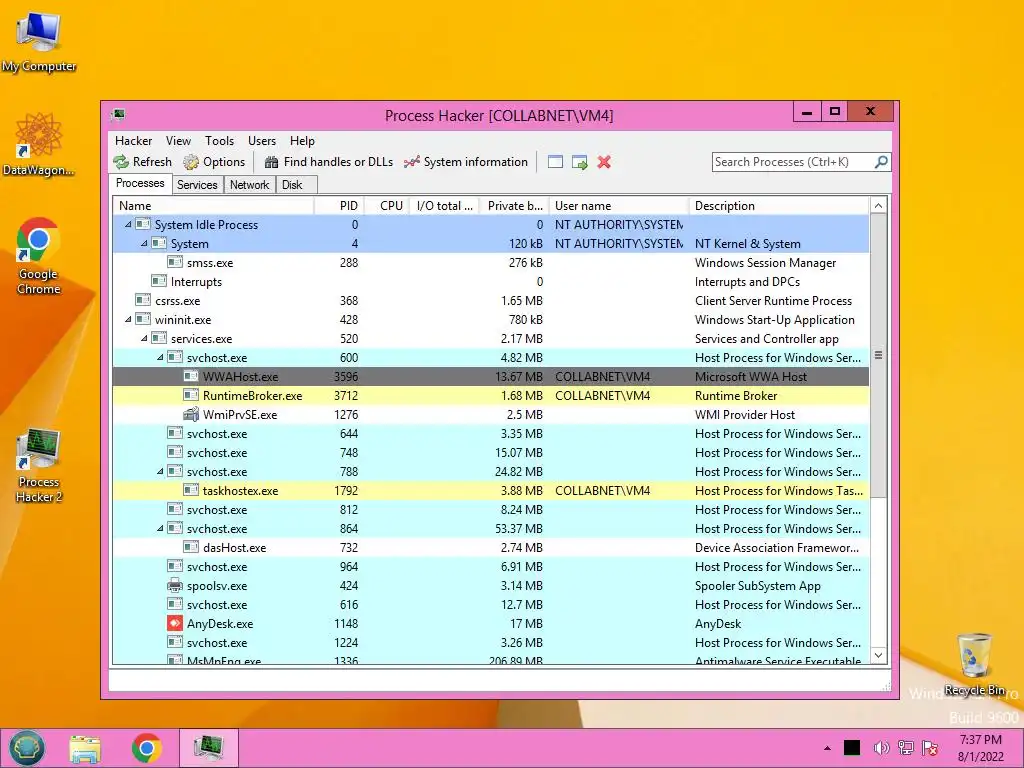Collapse the wininit.exe tree node
1024x768 pixels.
pos(128,320)
